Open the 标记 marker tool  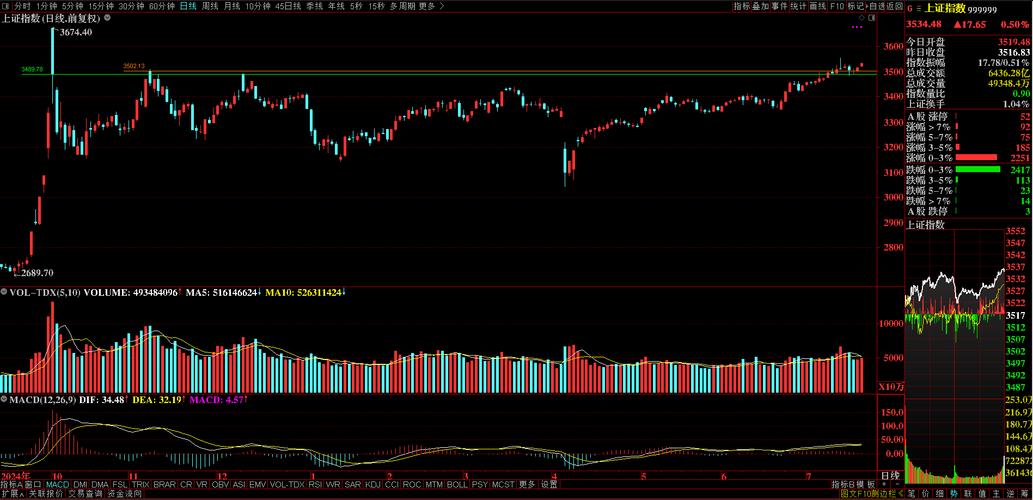coord(856,6)
